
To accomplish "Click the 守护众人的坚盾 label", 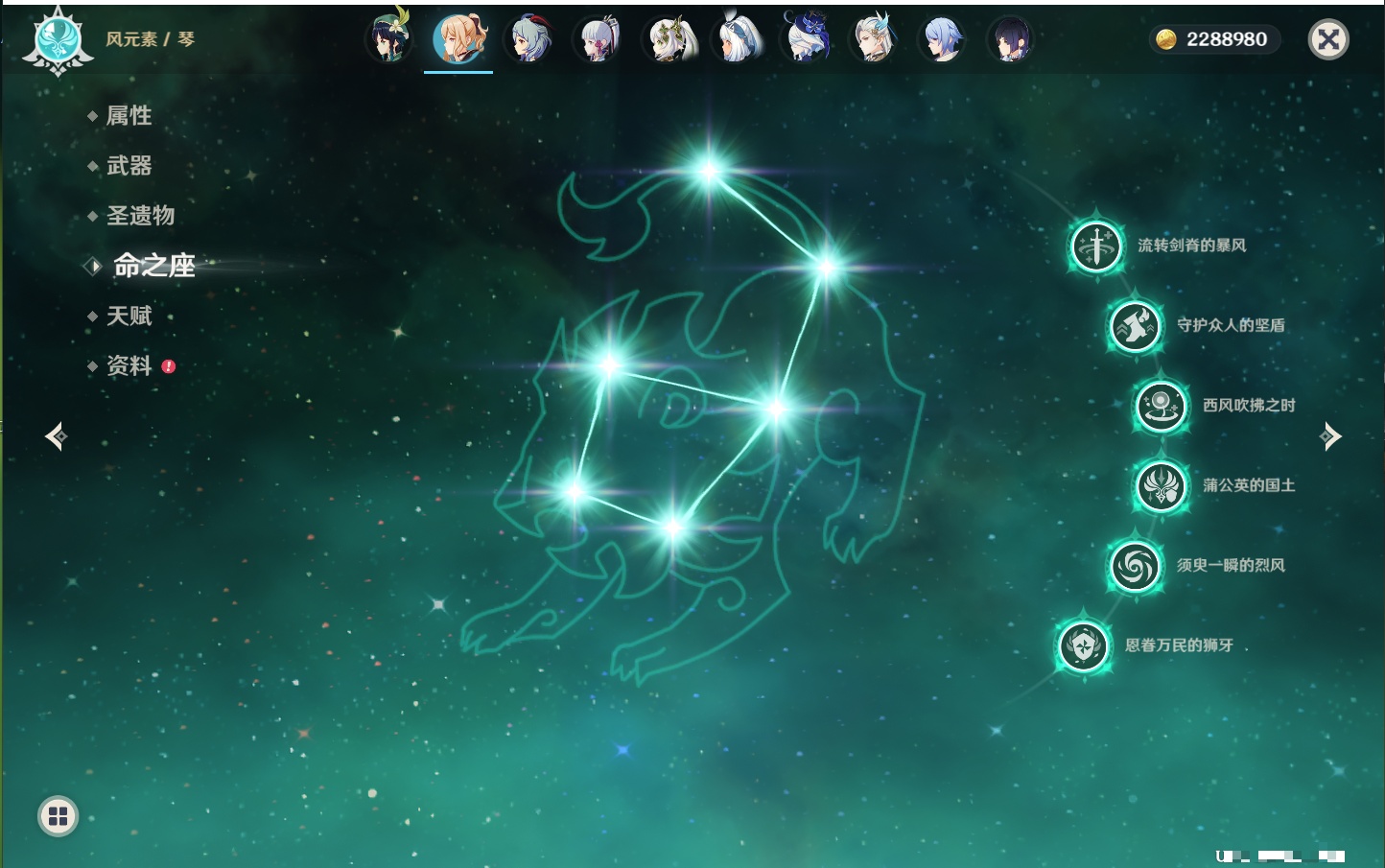I will 1232,325.
